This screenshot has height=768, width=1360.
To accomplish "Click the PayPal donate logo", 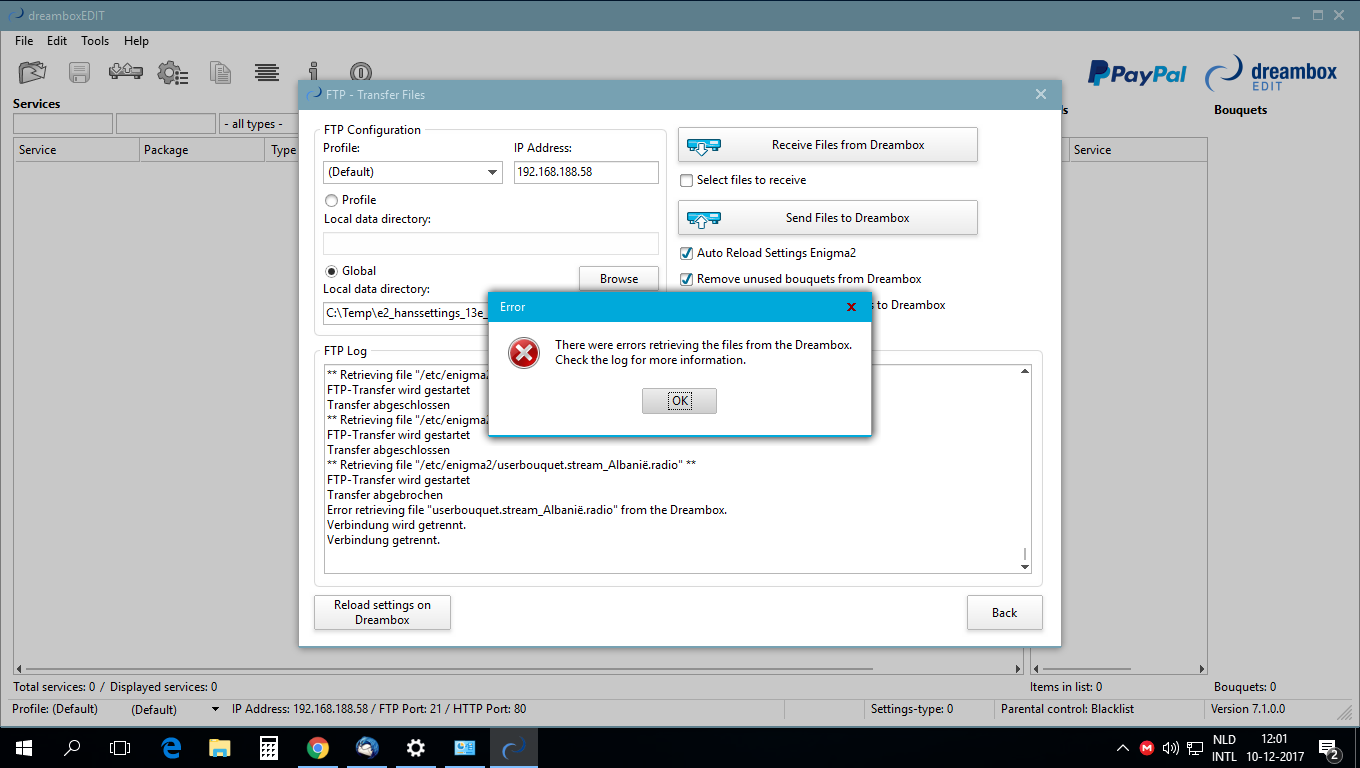I will point(1137,74).
